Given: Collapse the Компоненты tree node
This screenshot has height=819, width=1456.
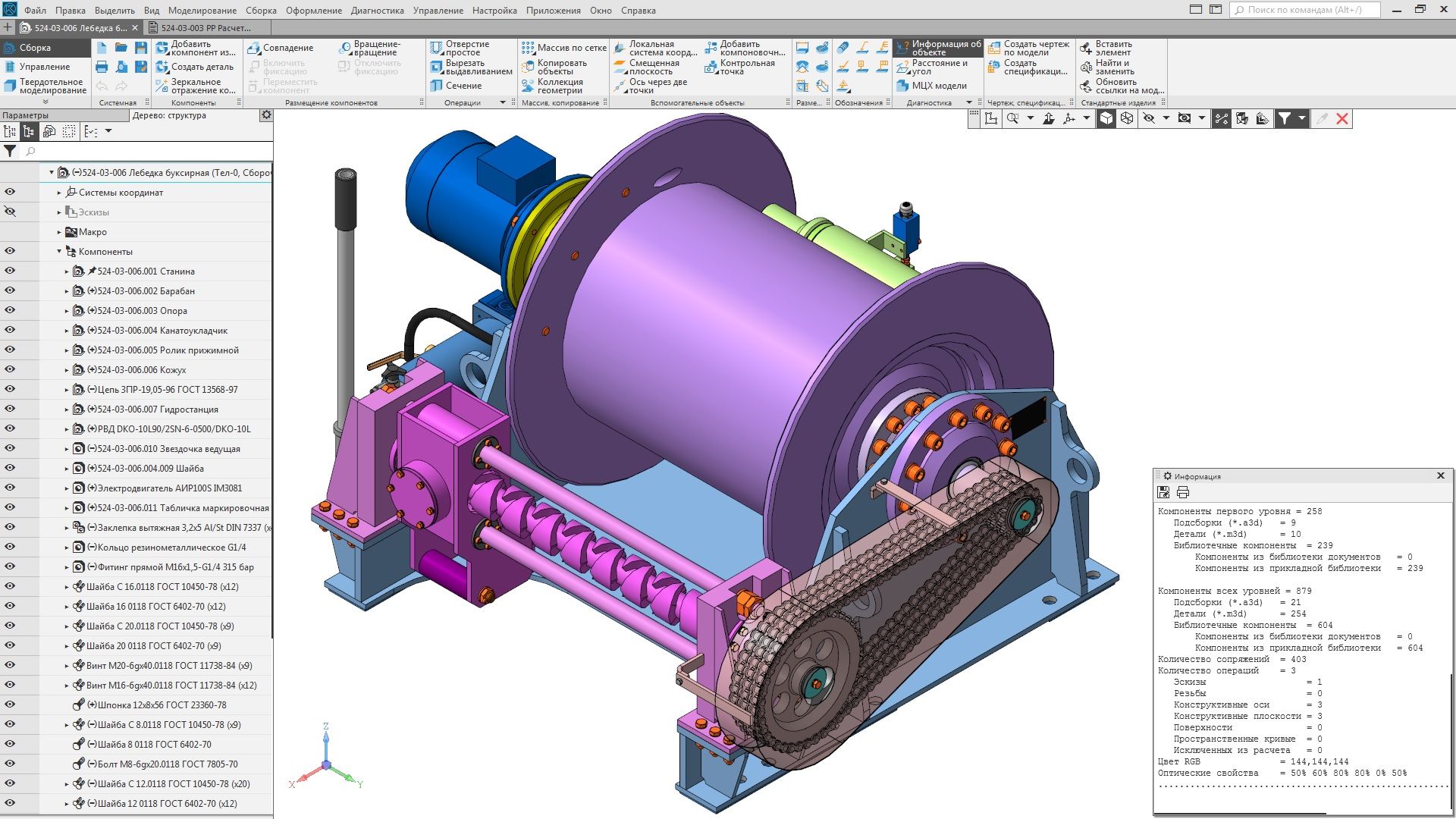Looking at the screenshot, I should coord(59,252).
